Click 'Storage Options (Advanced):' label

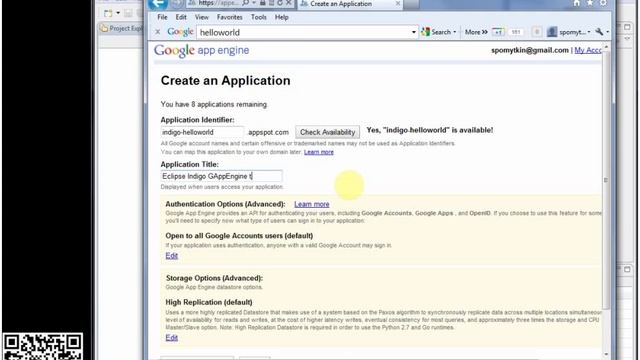coord(214,278)
